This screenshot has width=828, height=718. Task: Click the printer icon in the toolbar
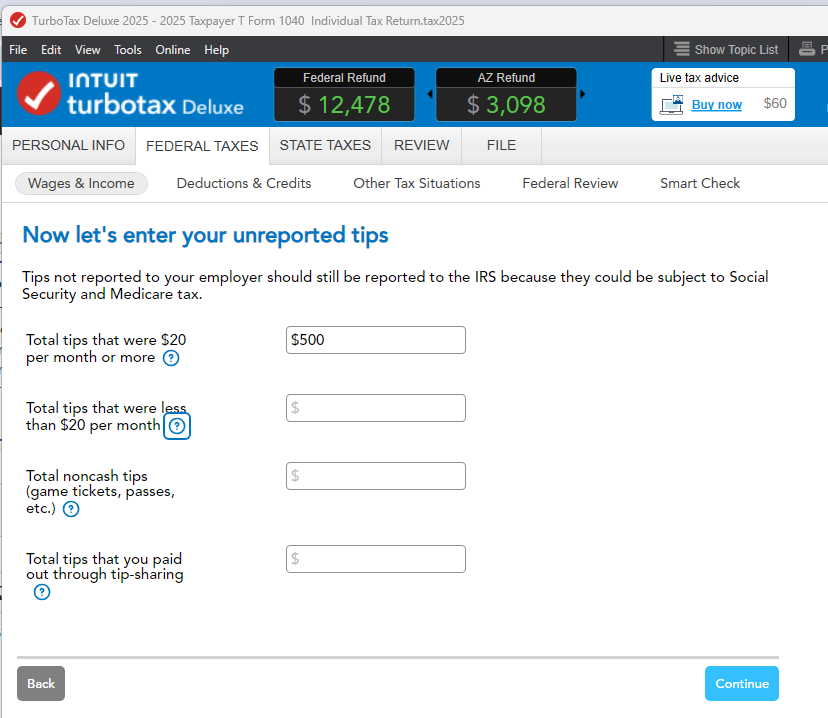pos(806,49)
